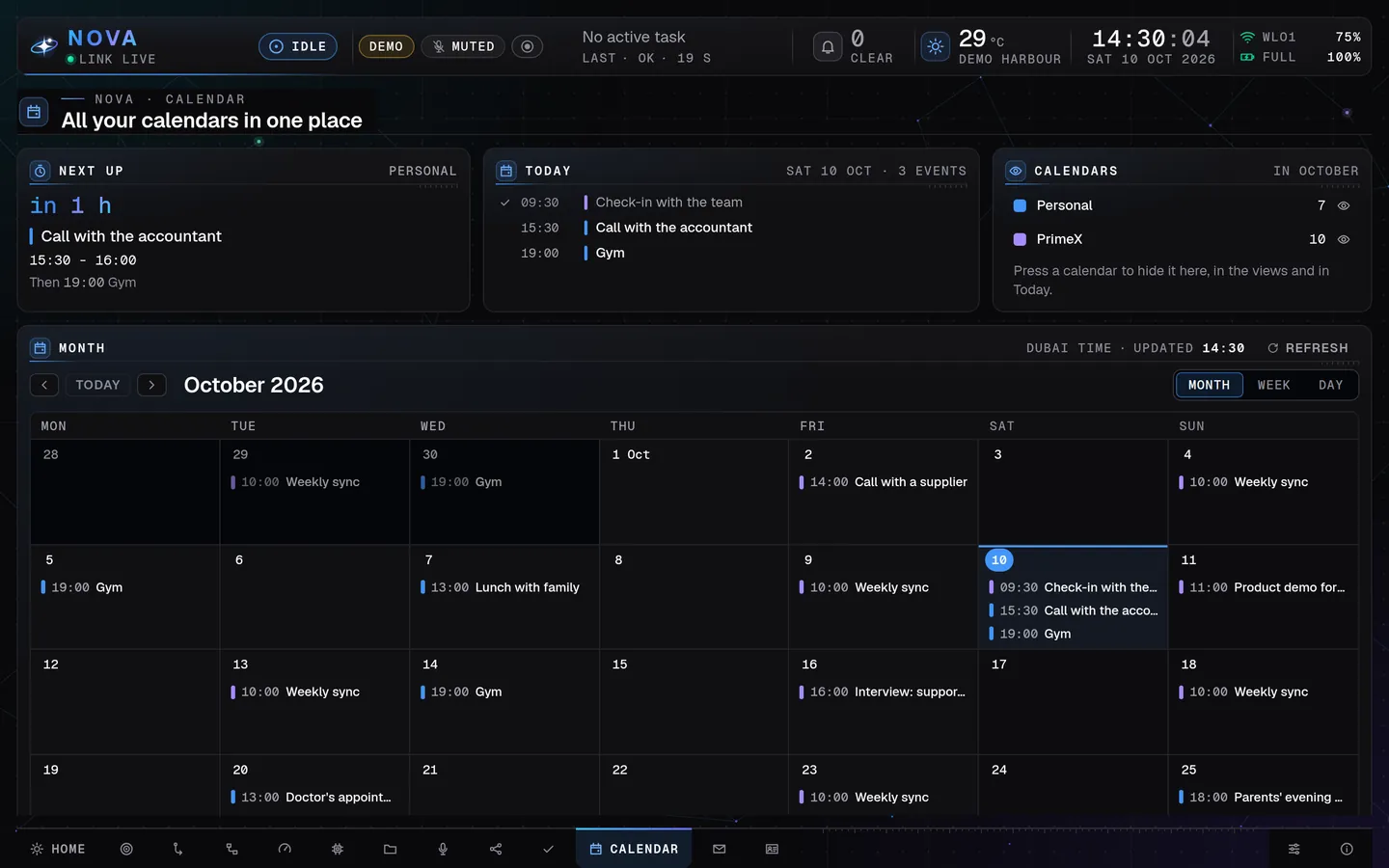Click the IDLE status button
Screen dimensions: 1389x868
tap(298, 46)
